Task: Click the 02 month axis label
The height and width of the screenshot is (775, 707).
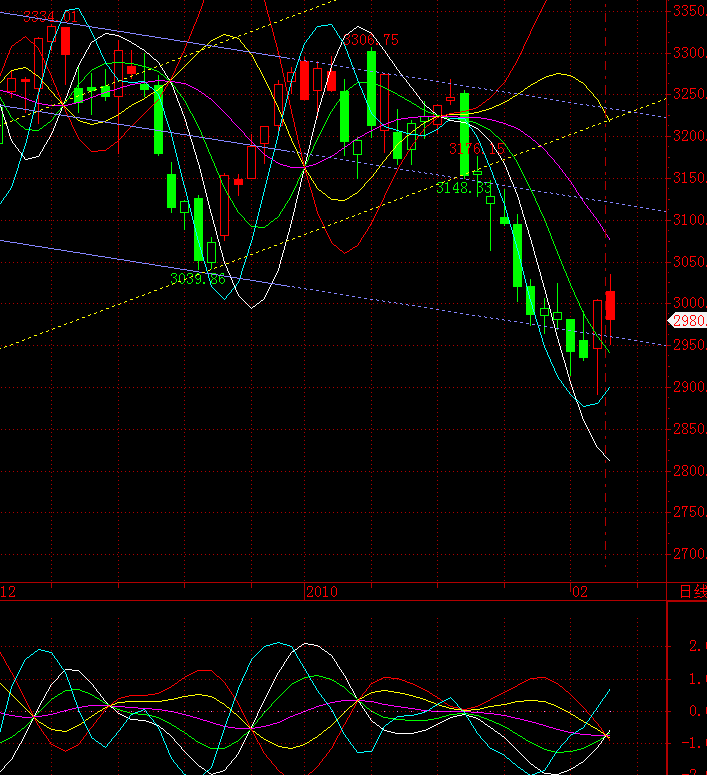Action: pyautogui.click(x=580, y=592)
